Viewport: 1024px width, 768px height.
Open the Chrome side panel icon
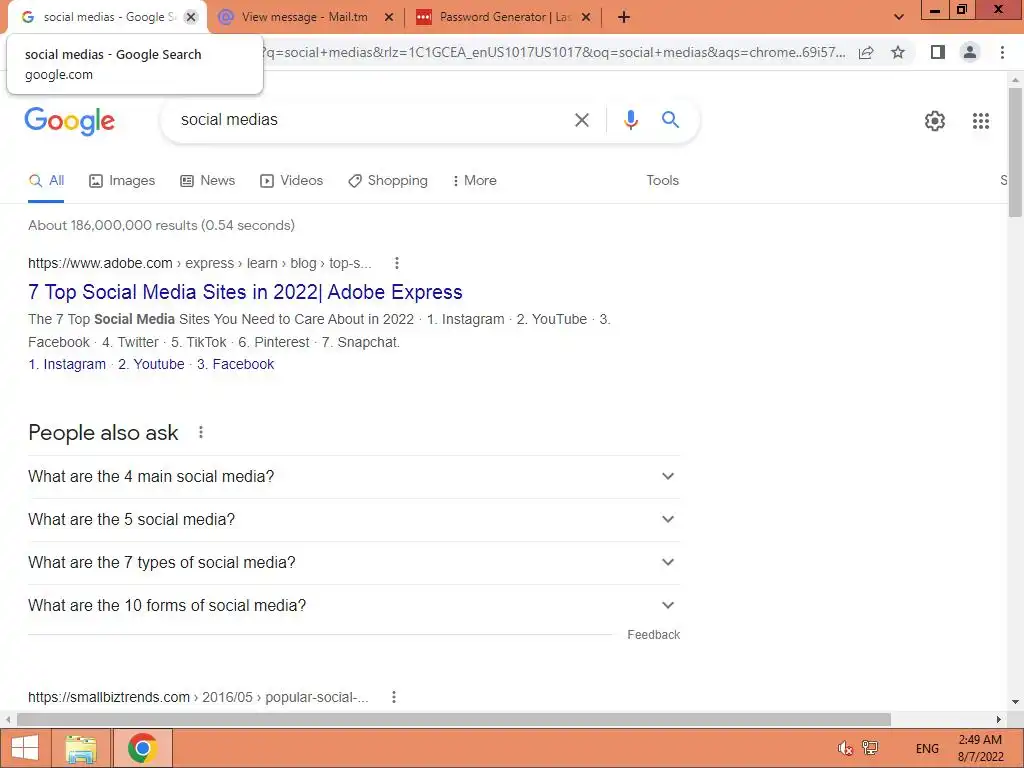938,52
